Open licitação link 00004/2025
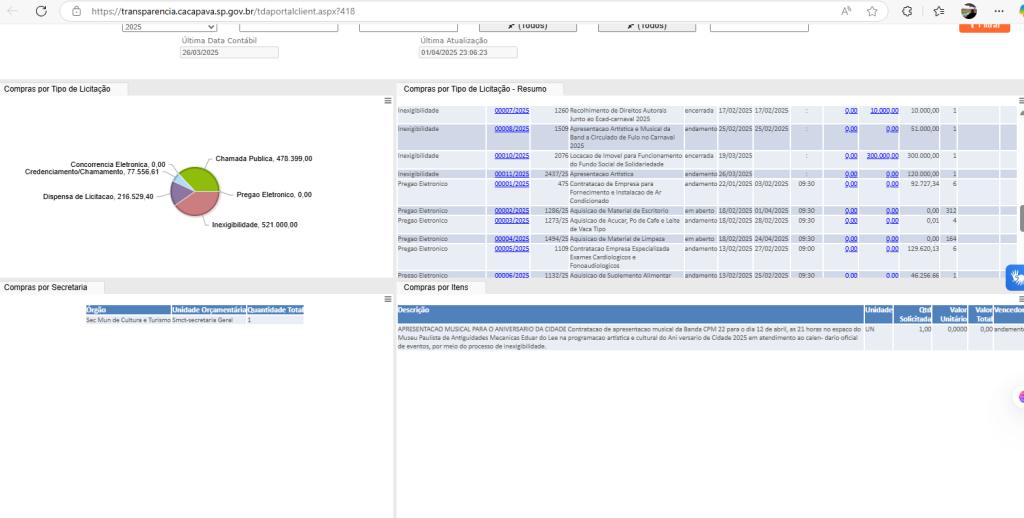1024x518 pixels. pos(511,239)
